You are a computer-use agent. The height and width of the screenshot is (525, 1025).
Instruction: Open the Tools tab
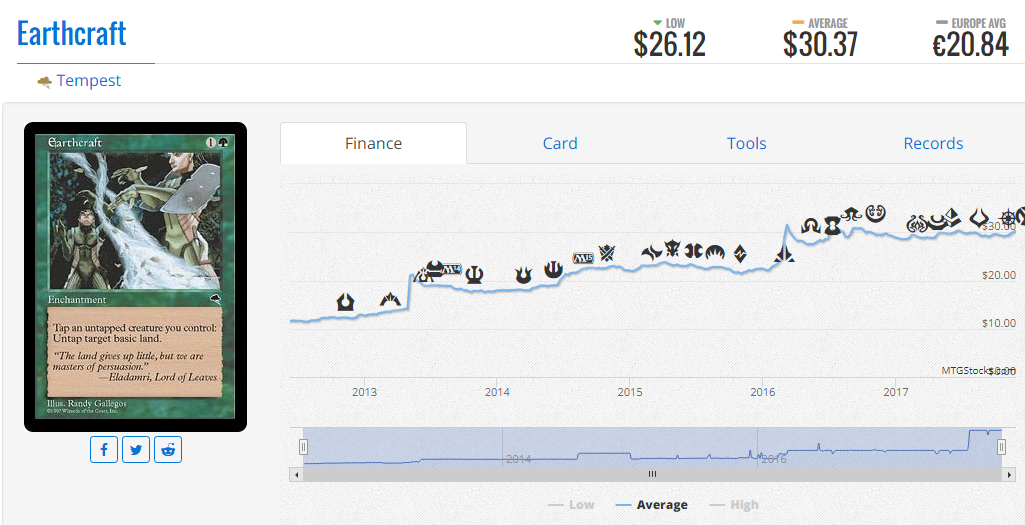(x=747, y=143)
